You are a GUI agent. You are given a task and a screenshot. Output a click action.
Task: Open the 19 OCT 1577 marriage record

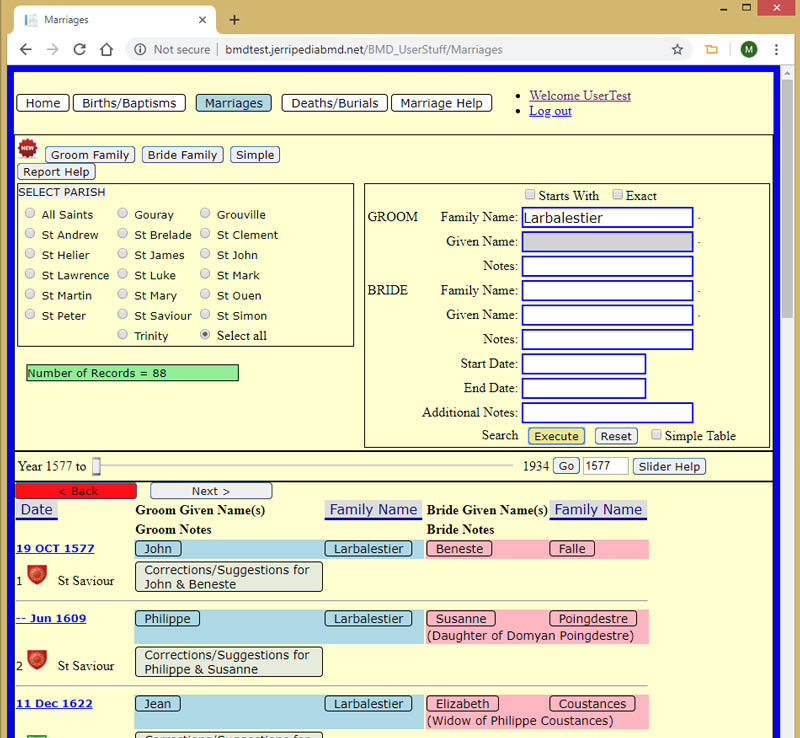55,548
